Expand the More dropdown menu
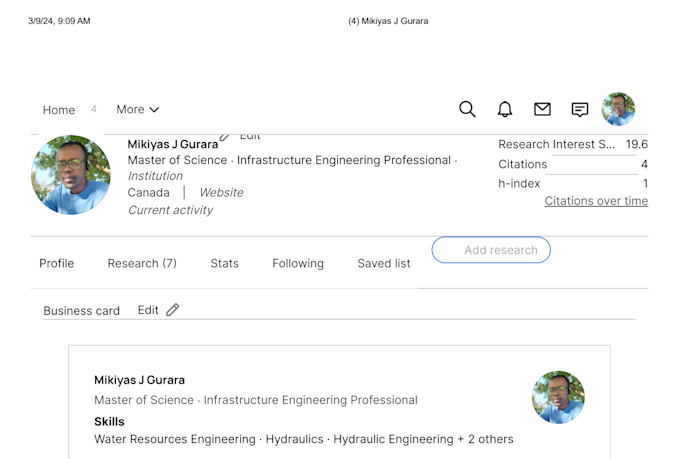This screenshot has width=680, height=459. coord(137,109)
